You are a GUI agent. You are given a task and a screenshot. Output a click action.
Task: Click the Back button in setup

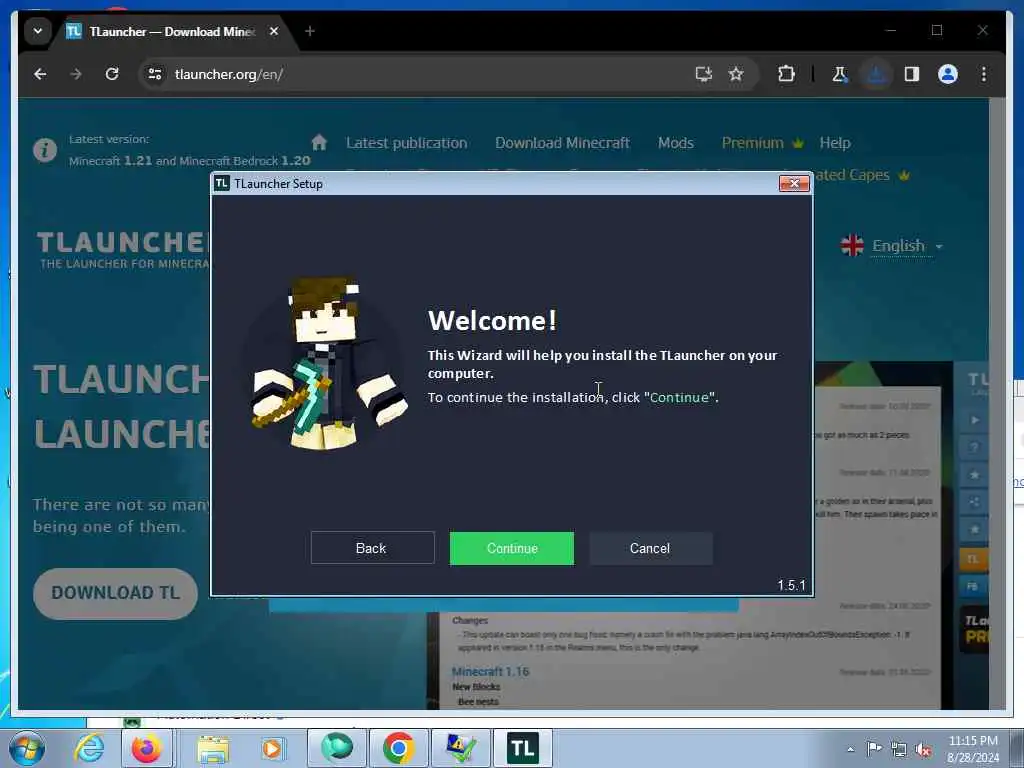(372, 548)
